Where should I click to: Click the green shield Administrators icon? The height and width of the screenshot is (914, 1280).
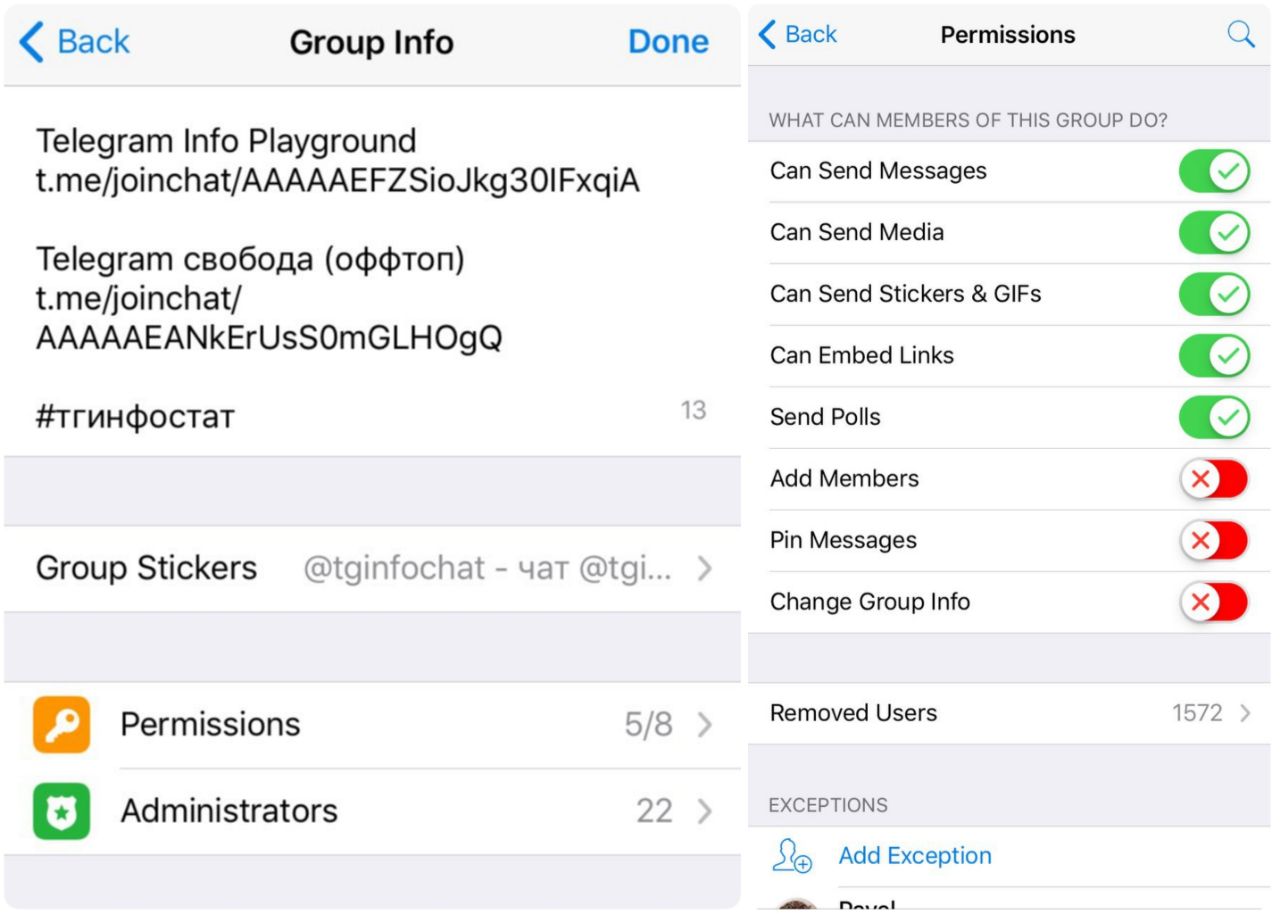(61, 811)
